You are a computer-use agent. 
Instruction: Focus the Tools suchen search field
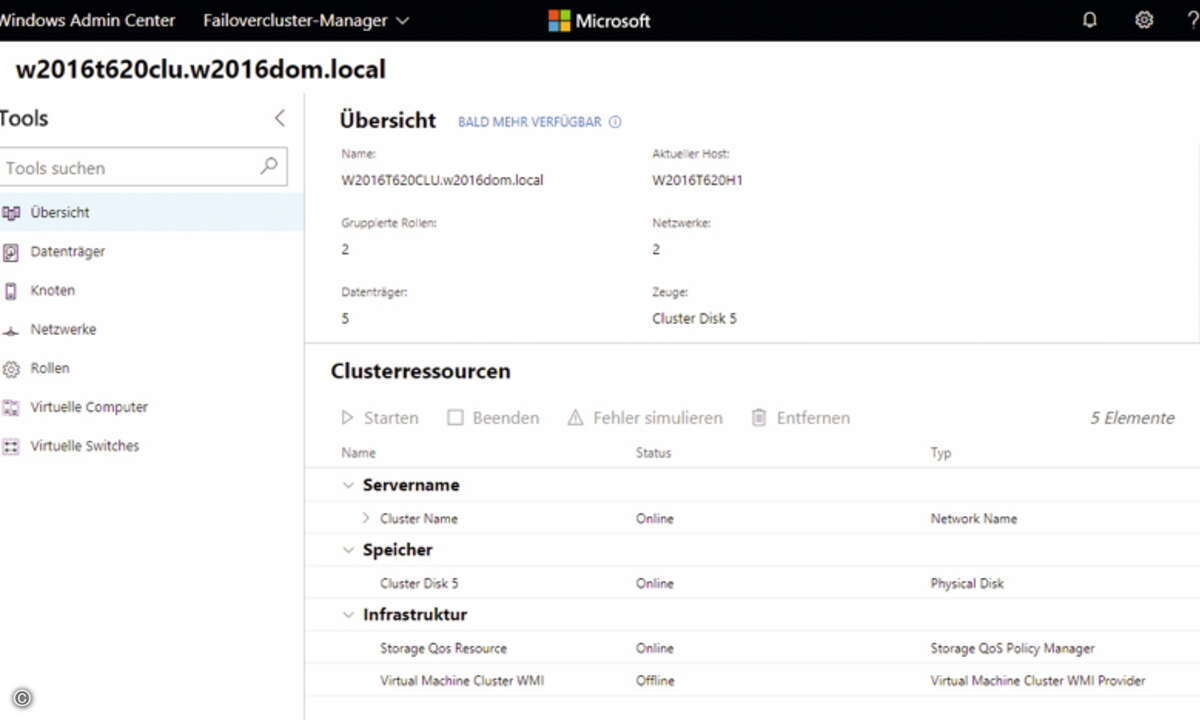(143, 167)
